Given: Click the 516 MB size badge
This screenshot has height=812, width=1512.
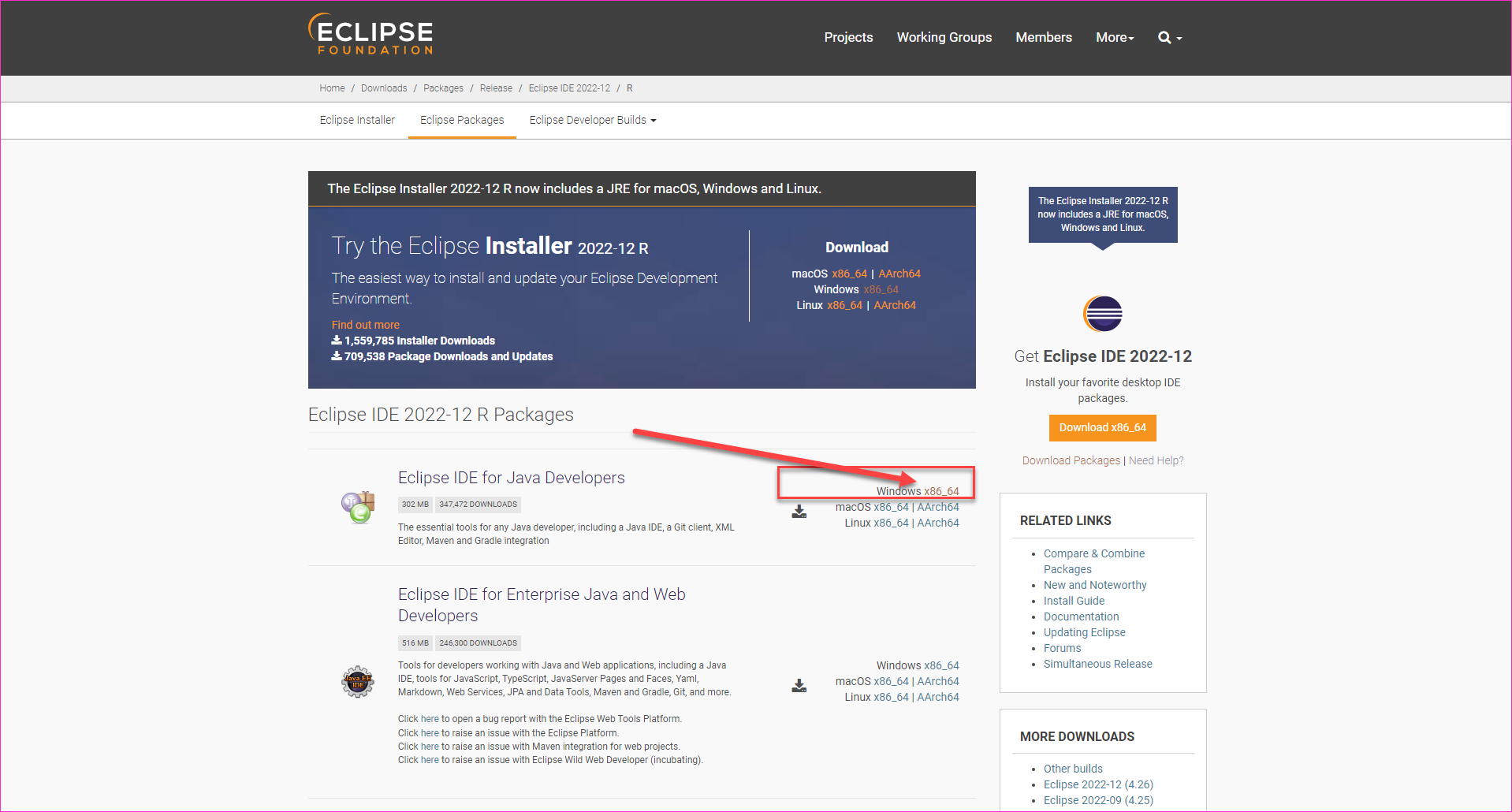Looking at the screenshot, I should pos(415,643).
